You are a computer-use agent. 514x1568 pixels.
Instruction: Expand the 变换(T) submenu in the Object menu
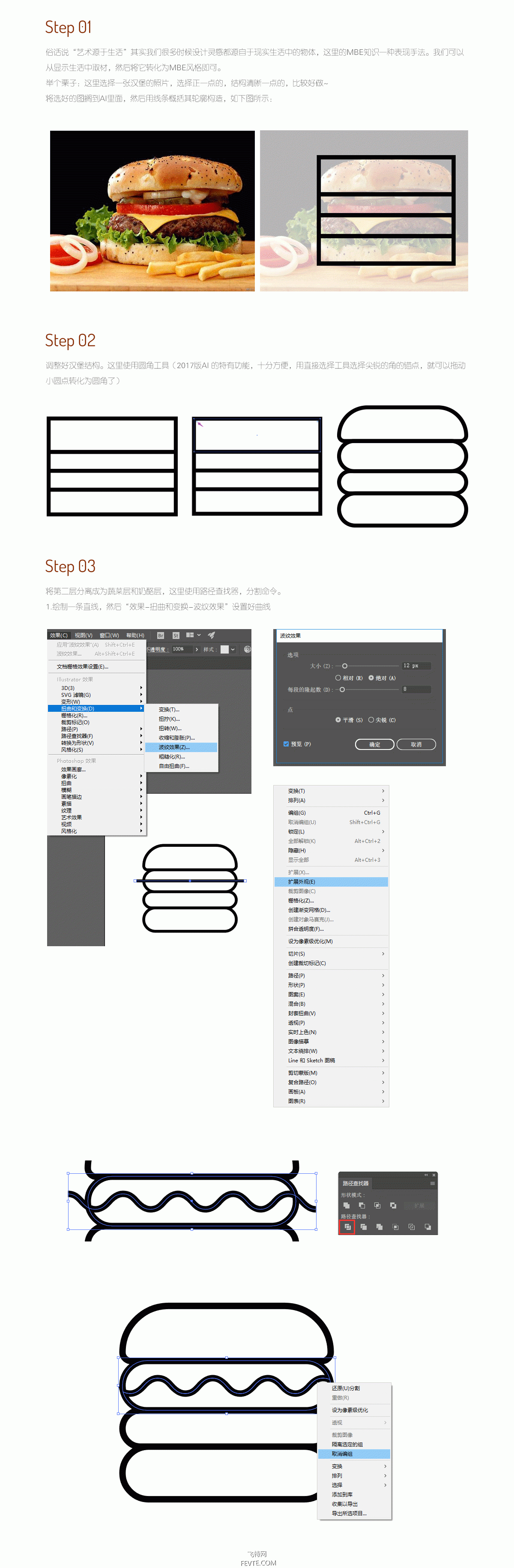coord(331,791)
